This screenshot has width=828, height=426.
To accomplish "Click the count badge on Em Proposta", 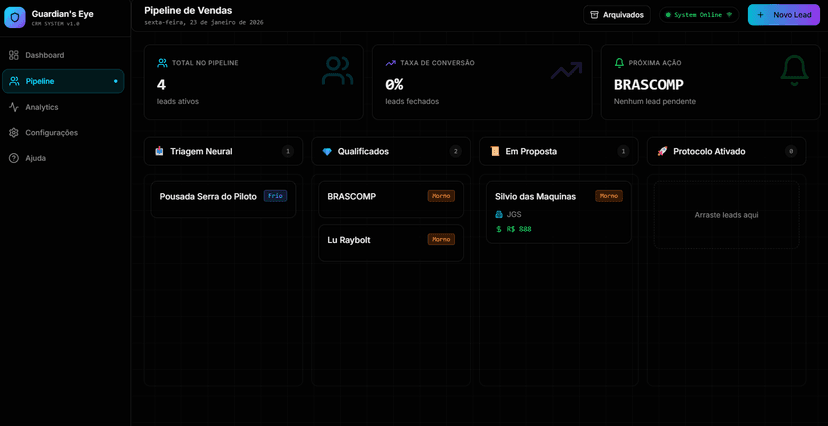I will [x=623, y=152].
